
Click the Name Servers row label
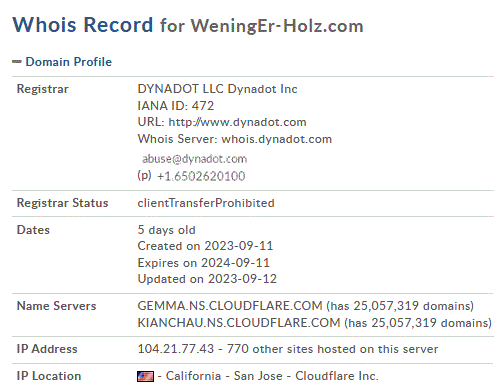click(x=56, y=306)
